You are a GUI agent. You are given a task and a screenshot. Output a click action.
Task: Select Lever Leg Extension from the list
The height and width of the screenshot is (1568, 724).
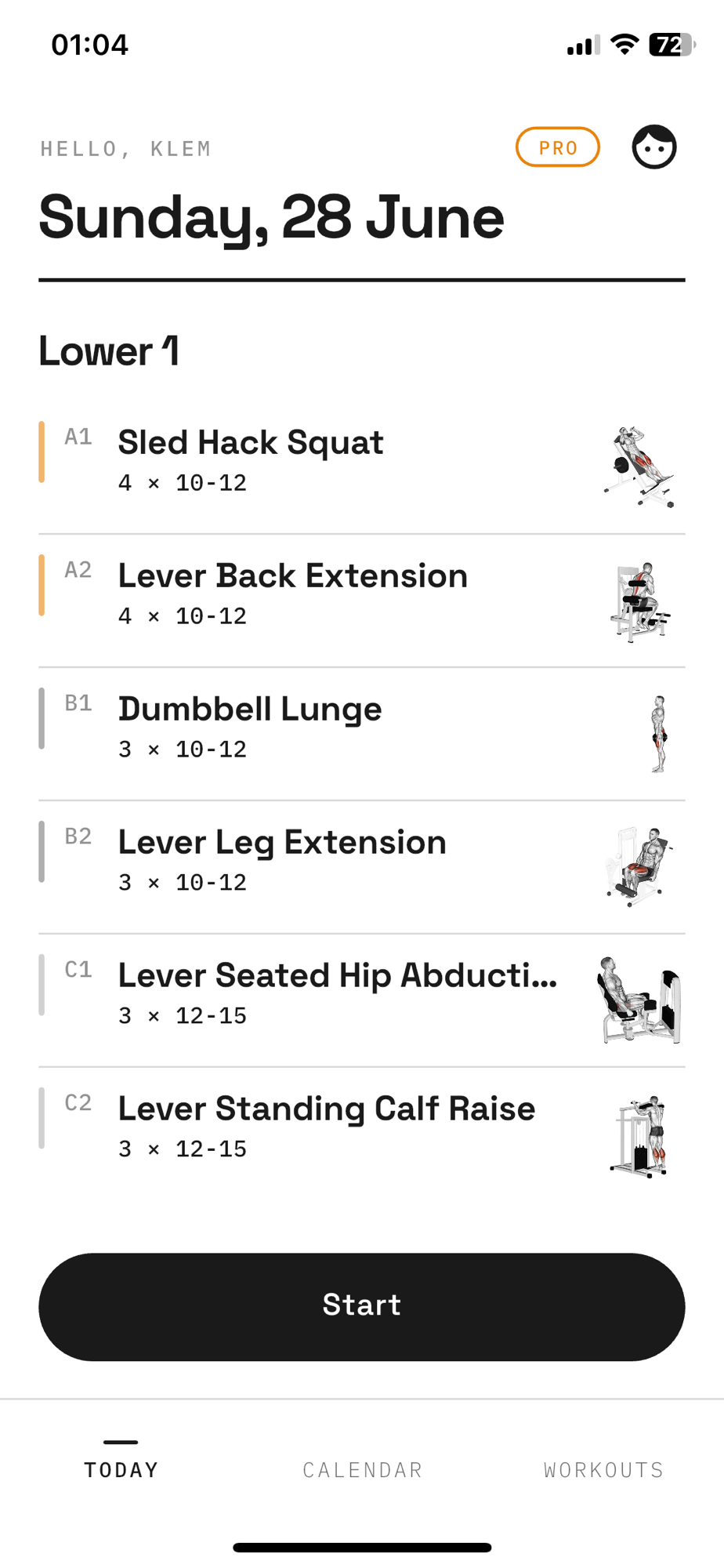362,867
